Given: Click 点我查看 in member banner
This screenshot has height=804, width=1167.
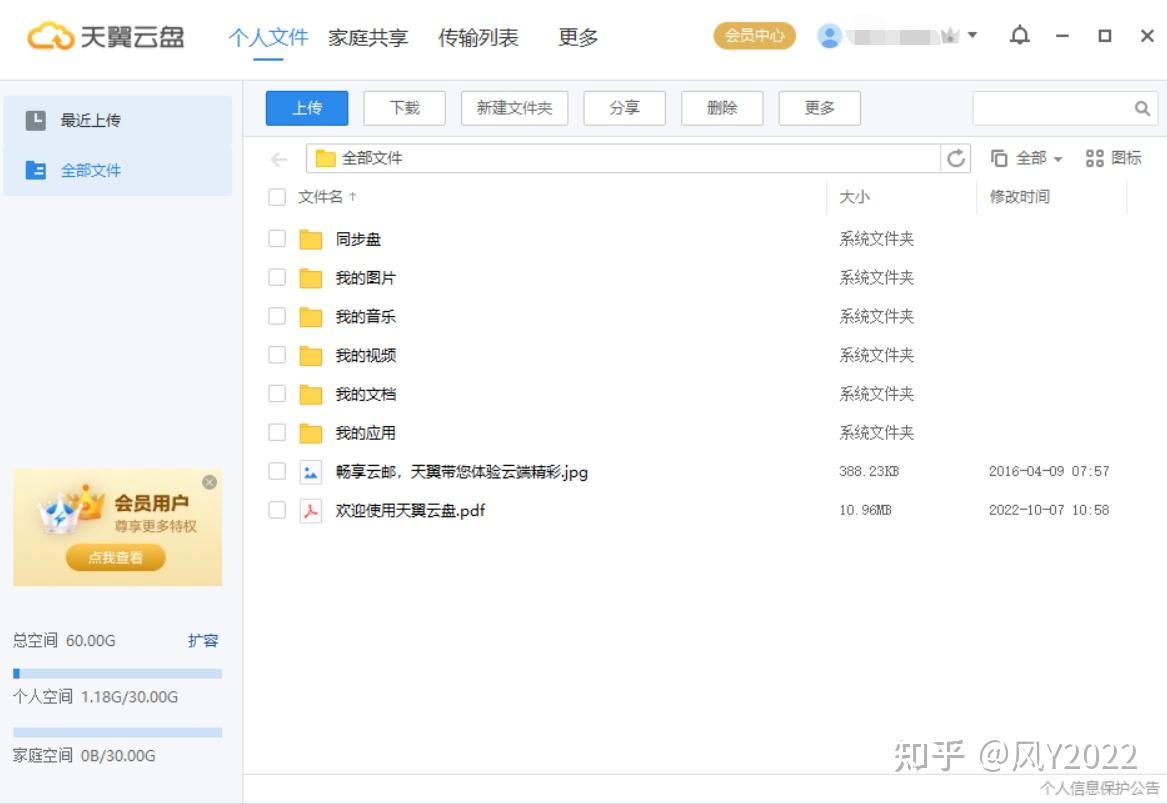Looking at the screenshot, I should click(x=115, y=557).
